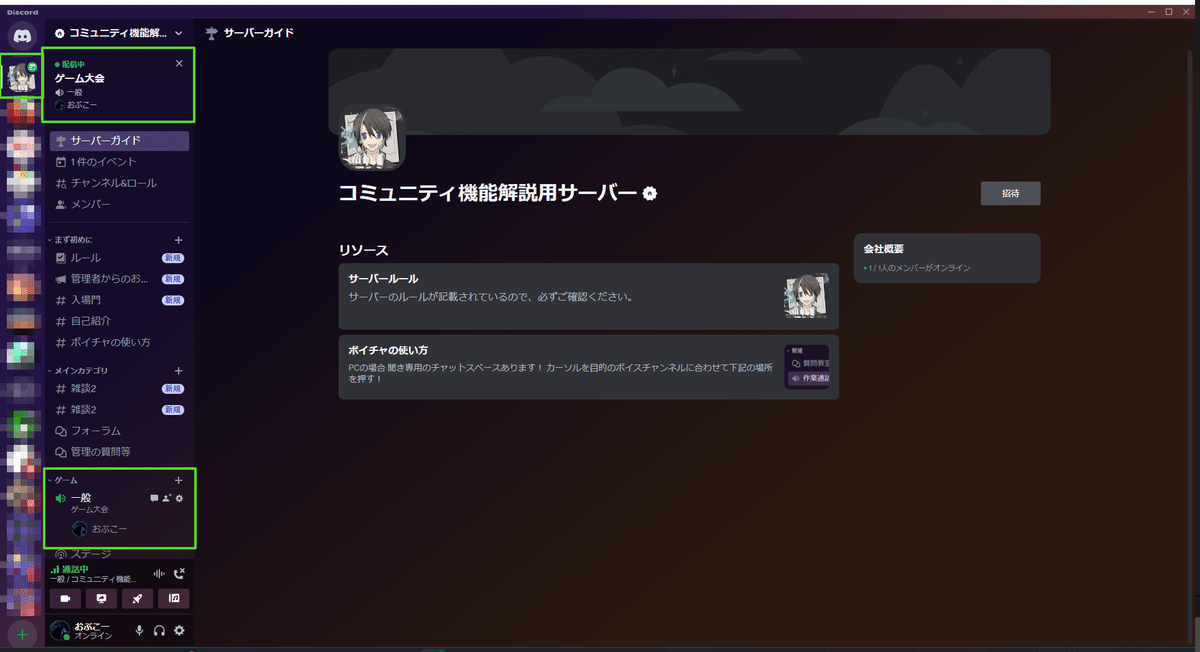Click thumbnail on サーバールール card
Screen dimensions: 1200x652
[806, 297]
